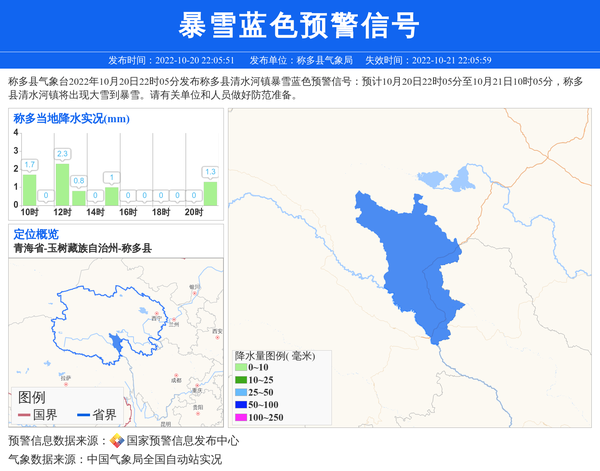Select the 50~100 dark blue legend swatch

tap(240, 404)
